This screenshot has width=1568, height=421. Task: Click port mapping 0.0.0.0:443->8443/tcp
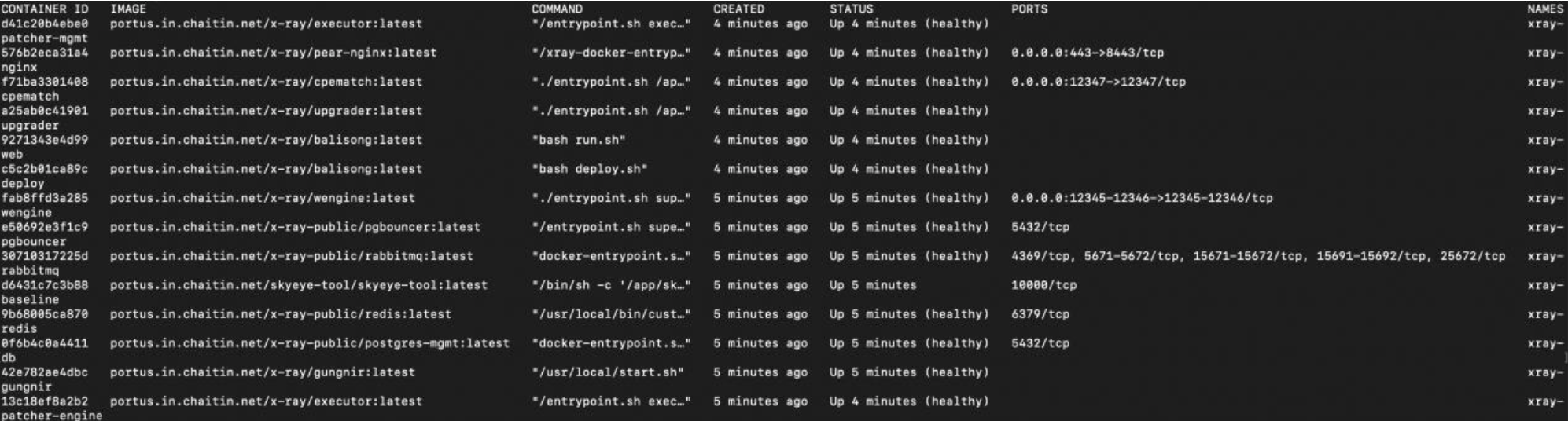pos(1087,53)
